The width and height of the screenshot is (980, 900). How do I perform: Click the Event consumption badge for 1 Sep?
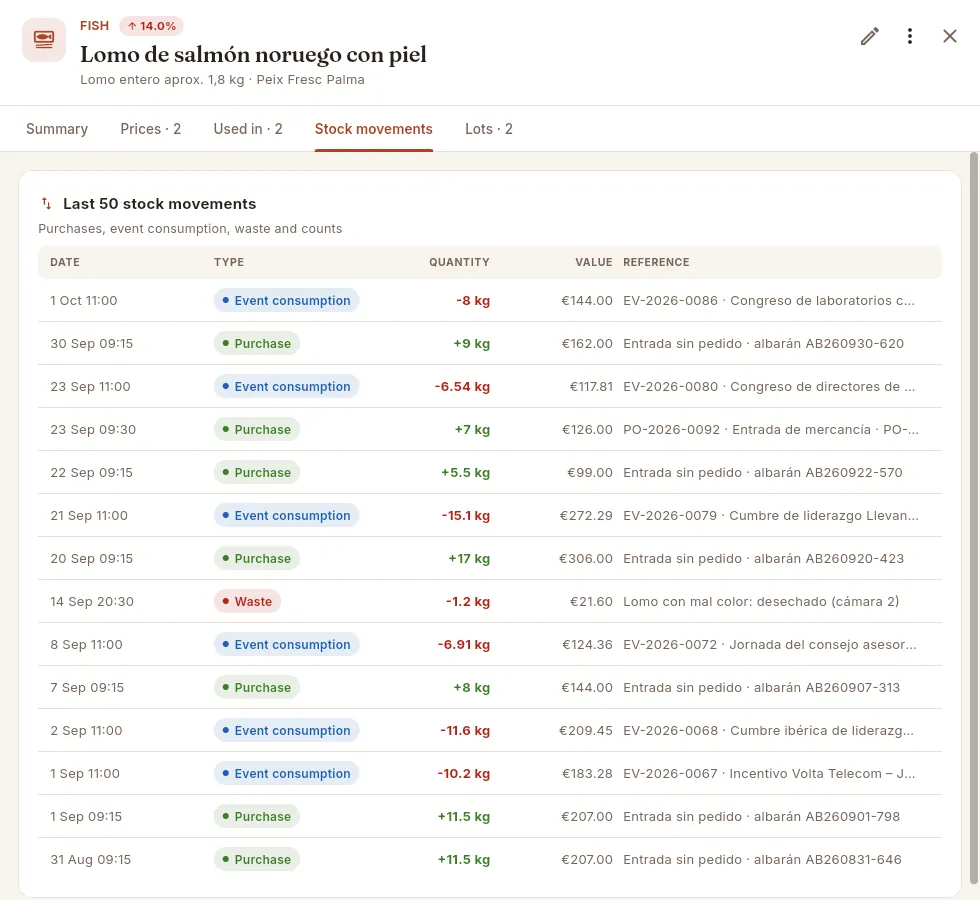[x=286, y=773]
